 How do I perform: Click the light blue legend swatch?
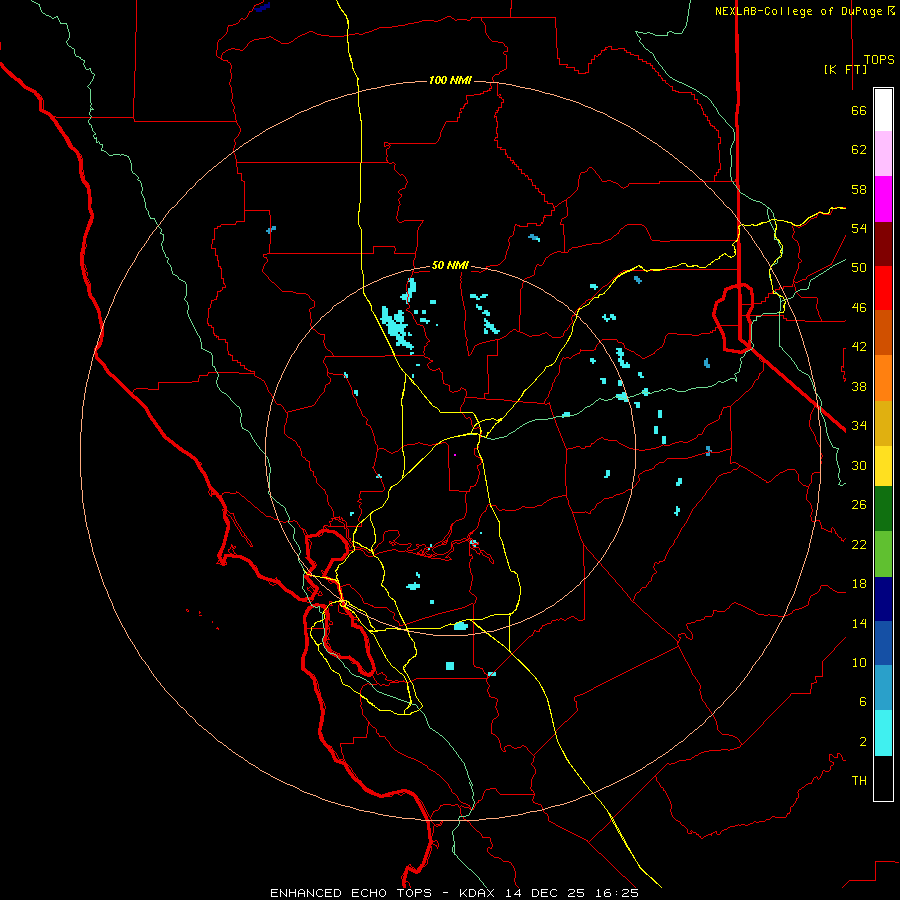(883, 688)
